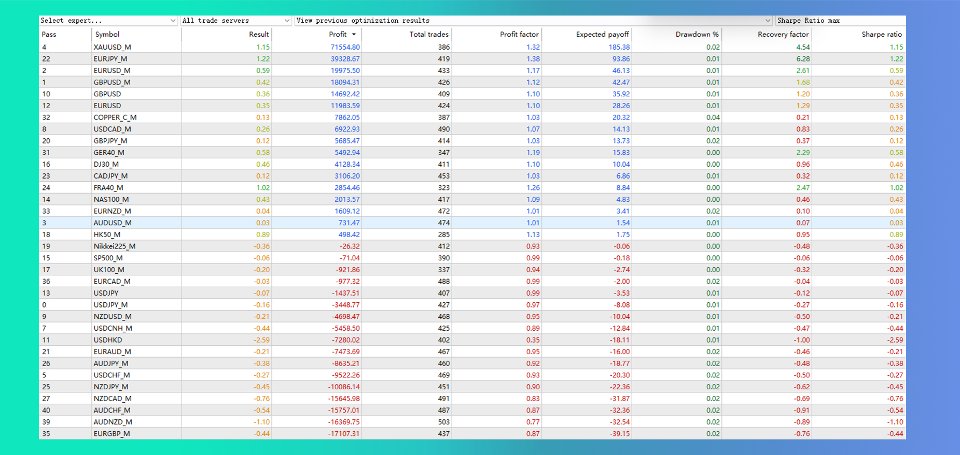The height and width of the screenshot is (455, 960).
Task: Click the profit value 19975.50
Action: click(345, 70)
